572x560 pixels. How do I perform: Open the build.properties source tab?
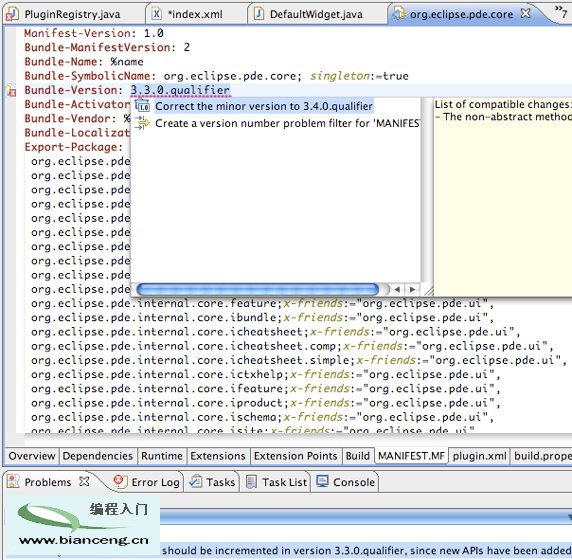541,456
